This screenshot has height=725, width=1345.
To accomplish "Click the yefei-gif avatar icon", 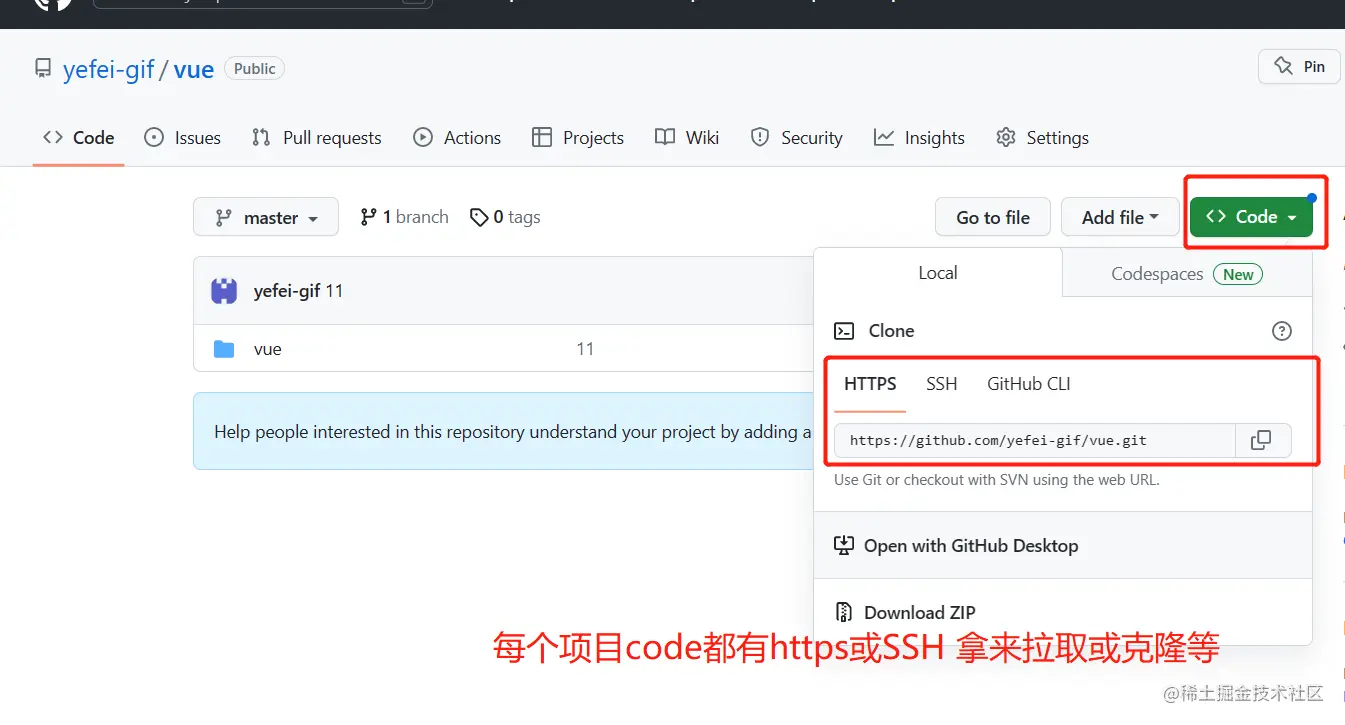I will pyautogui.click(x=224, y=291).
